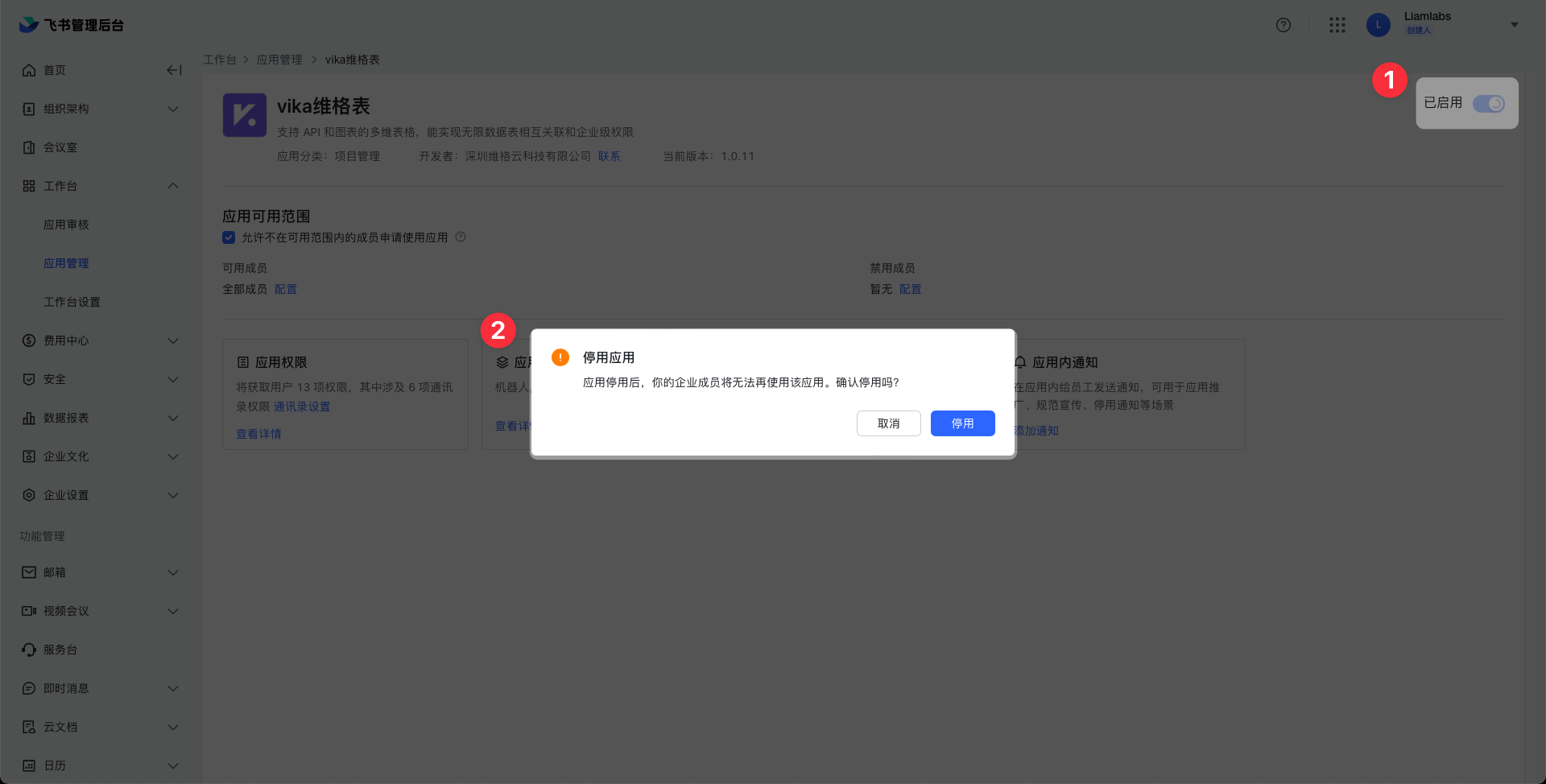Screen dimensions: 1546x784
Task: Click the vika维格表 app logo
Action: click(244, 115)
